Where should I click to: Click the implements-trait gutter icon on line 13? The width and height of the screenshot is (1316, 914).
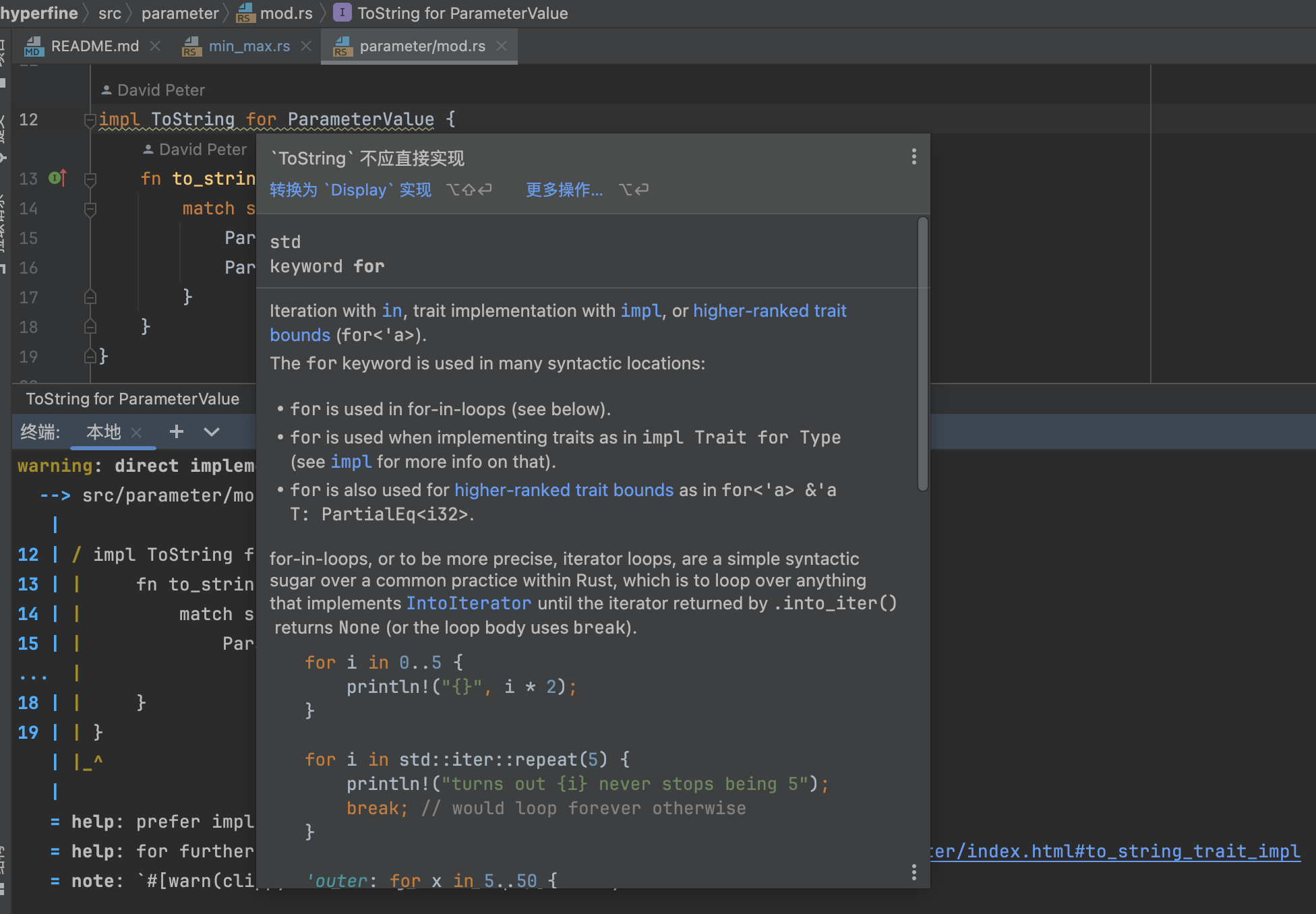[57, 178]
